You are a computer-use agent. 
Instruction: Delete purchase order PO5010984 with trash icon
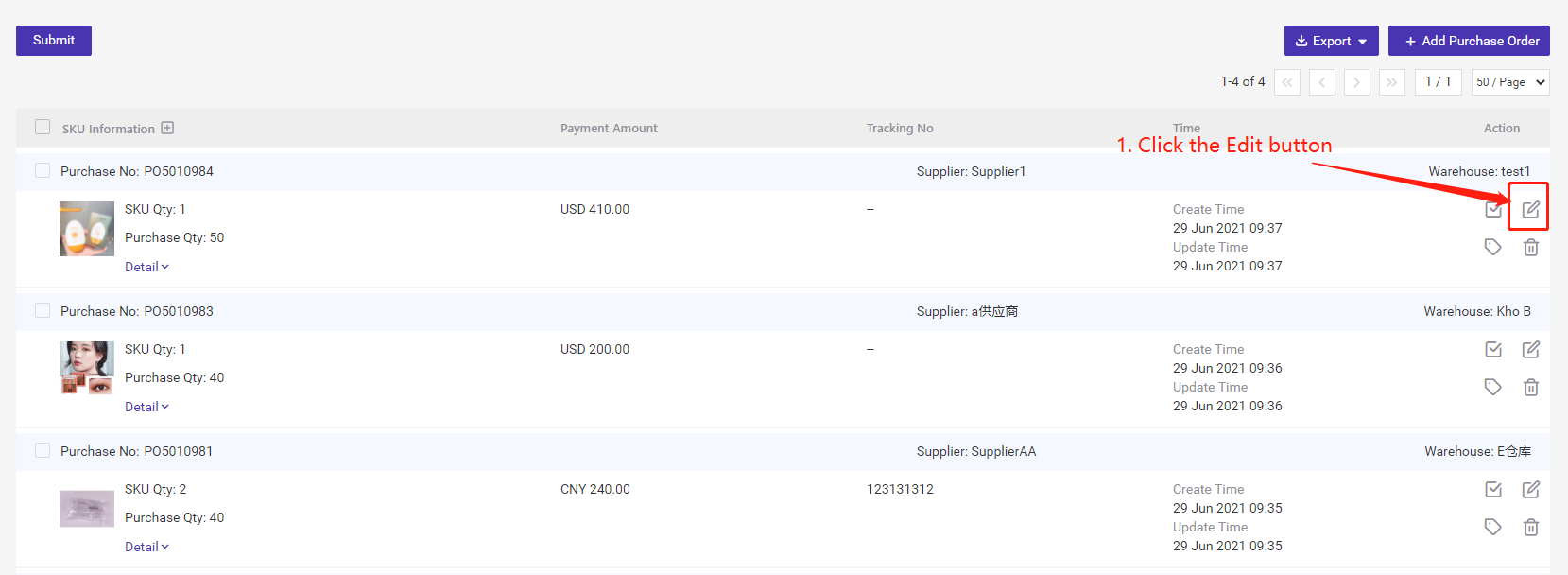(1530, 247)
